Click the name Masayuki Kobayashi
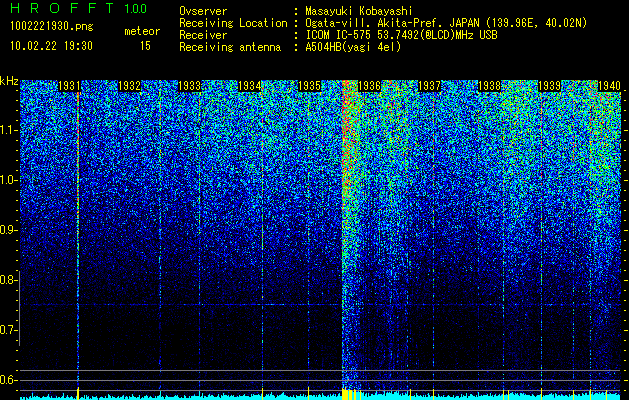Screen dimensions: 629x400 tap(359, 11)
